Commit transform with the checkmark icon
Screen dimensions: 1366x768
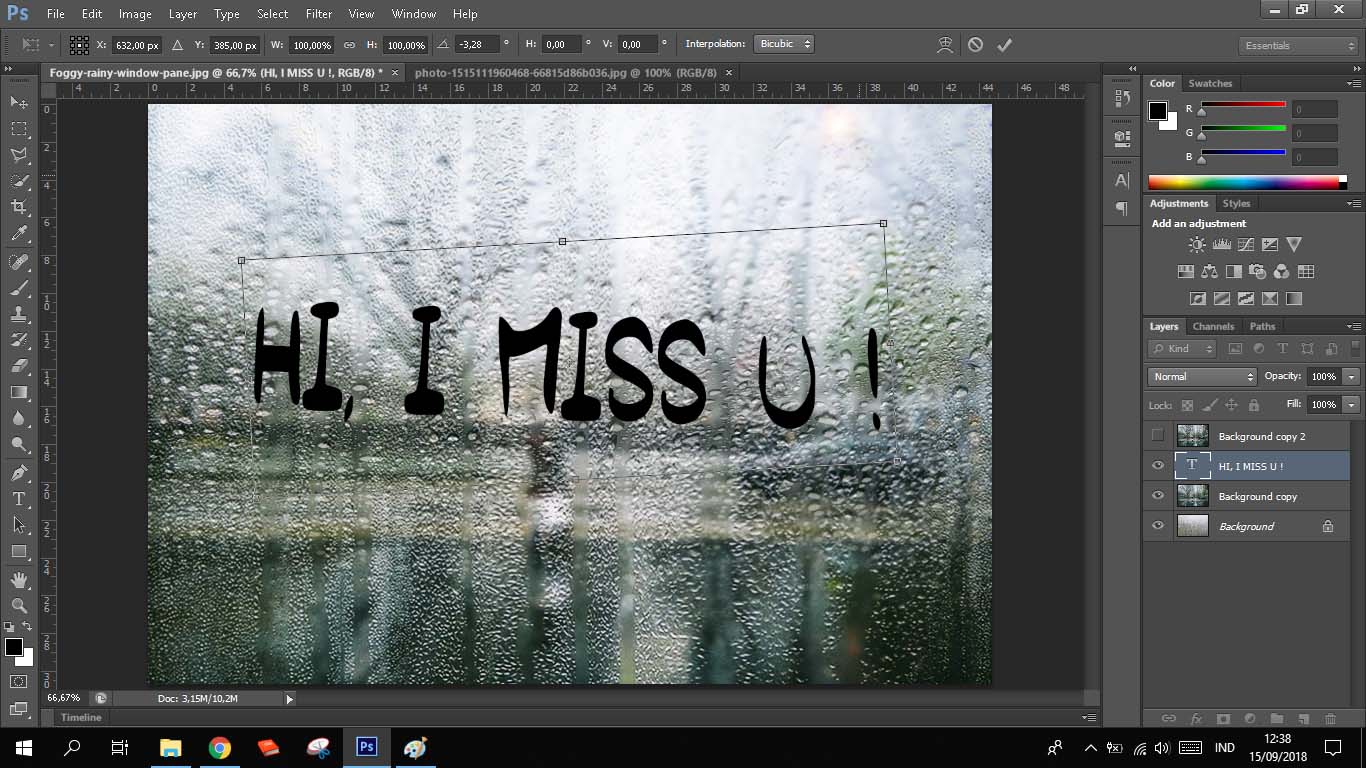click(1004, 45)
